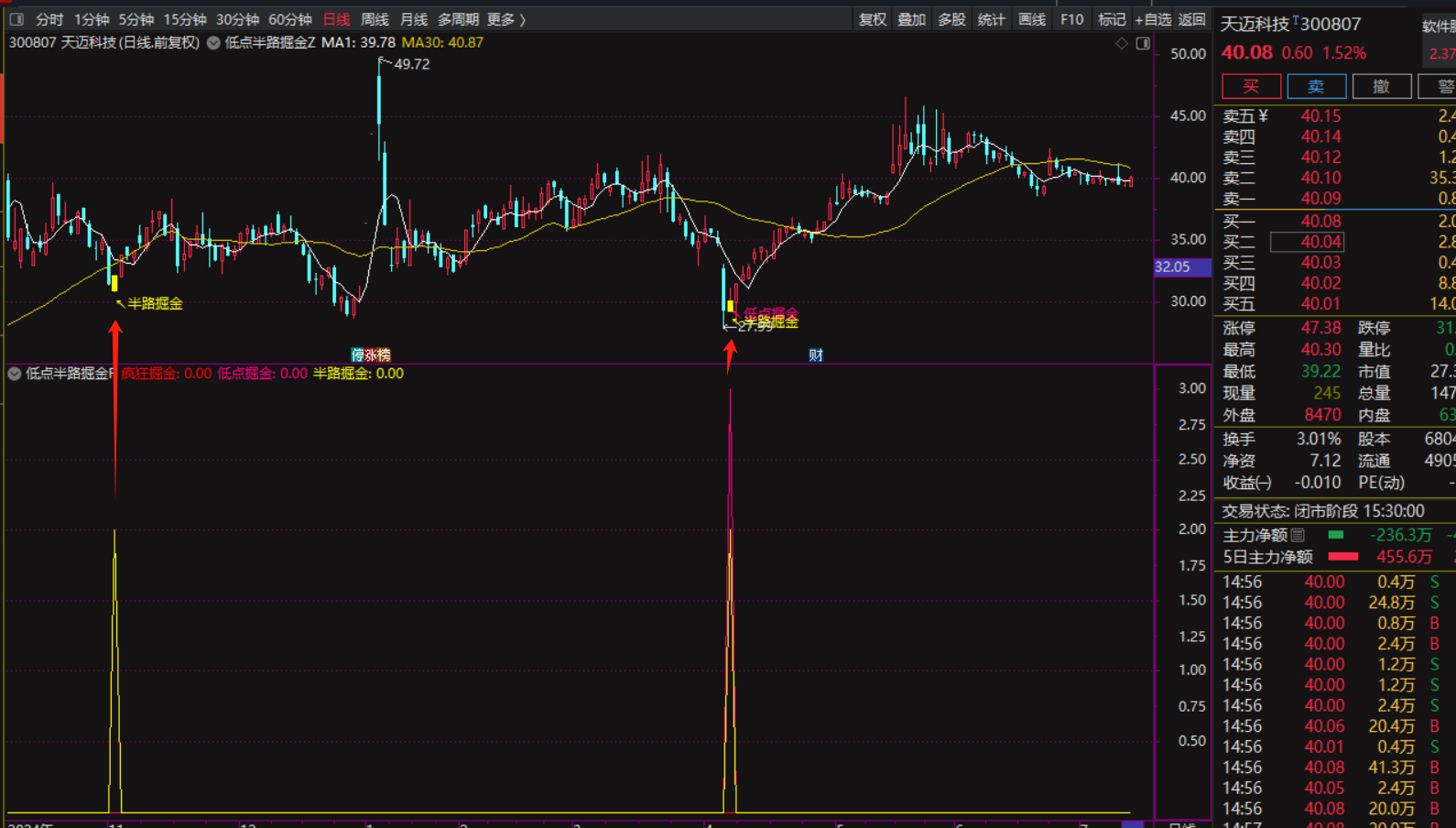Toggle the left sidebar panel icon
The image size is (1456, 828).
[16, 19]
